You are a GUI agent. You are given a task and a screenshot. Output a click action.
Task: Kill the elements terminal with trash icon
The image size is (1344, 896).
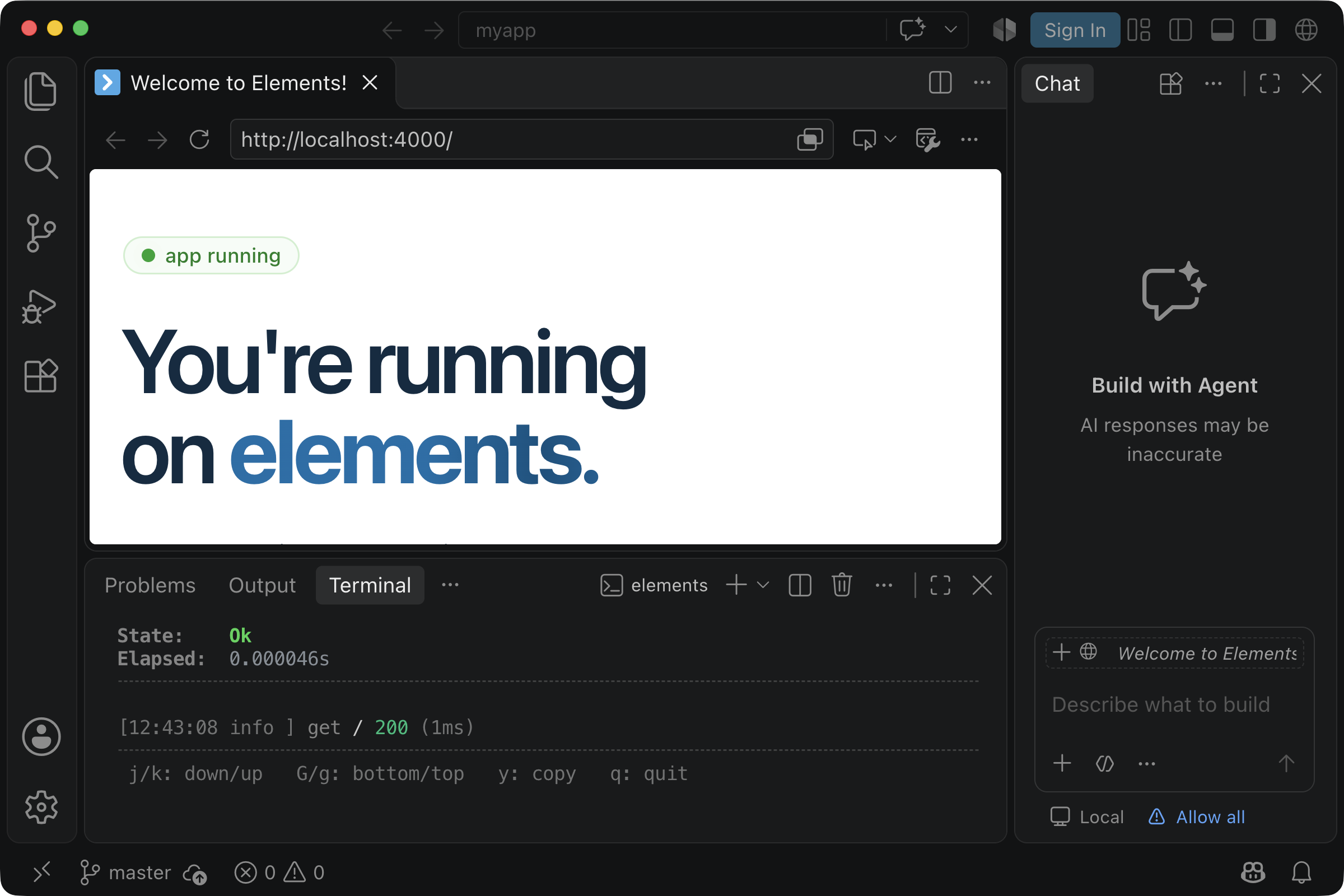point(842,585)
